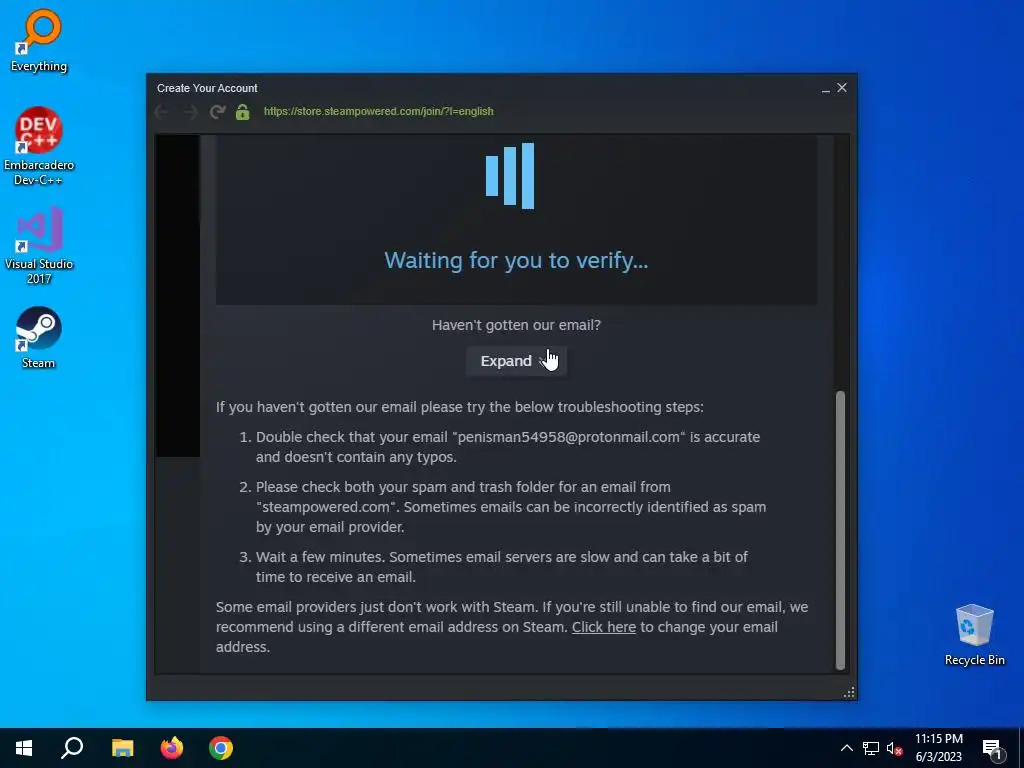
Task: Click the muted volume tray icon
Action: click(x=894, y=748)
